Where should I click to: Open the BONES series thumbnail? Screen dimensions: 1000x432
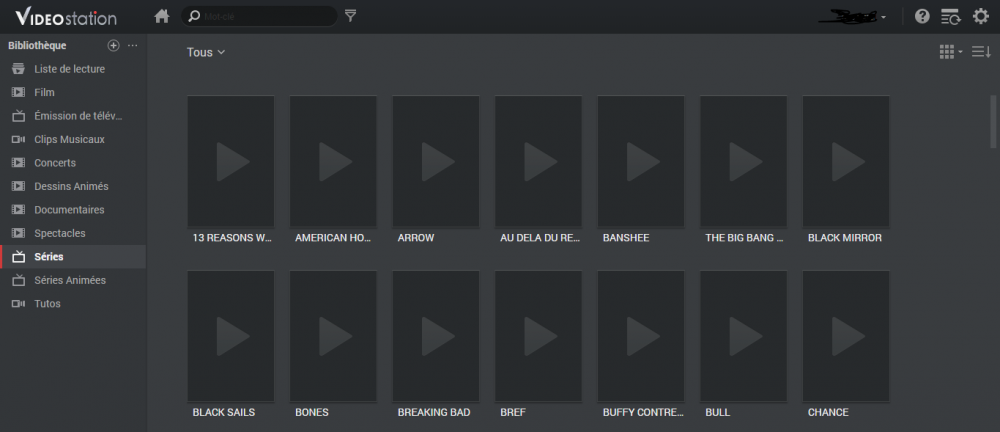[333, 336]
